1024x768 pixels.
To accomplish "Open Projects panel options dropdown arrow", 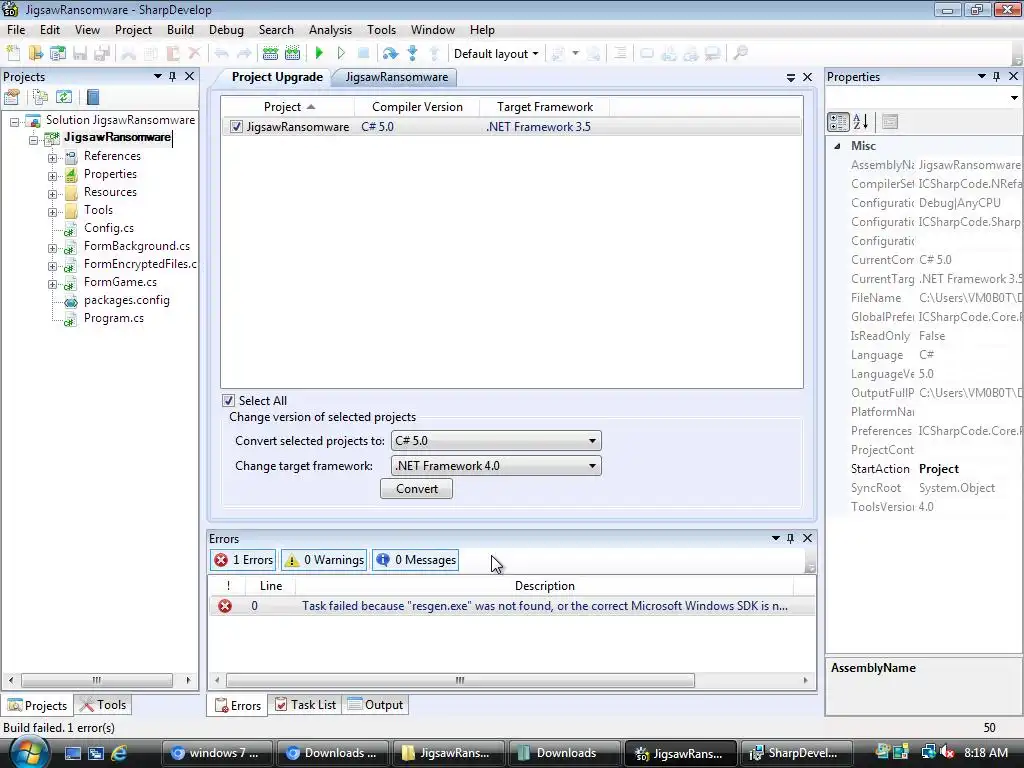I will [157, 76].
